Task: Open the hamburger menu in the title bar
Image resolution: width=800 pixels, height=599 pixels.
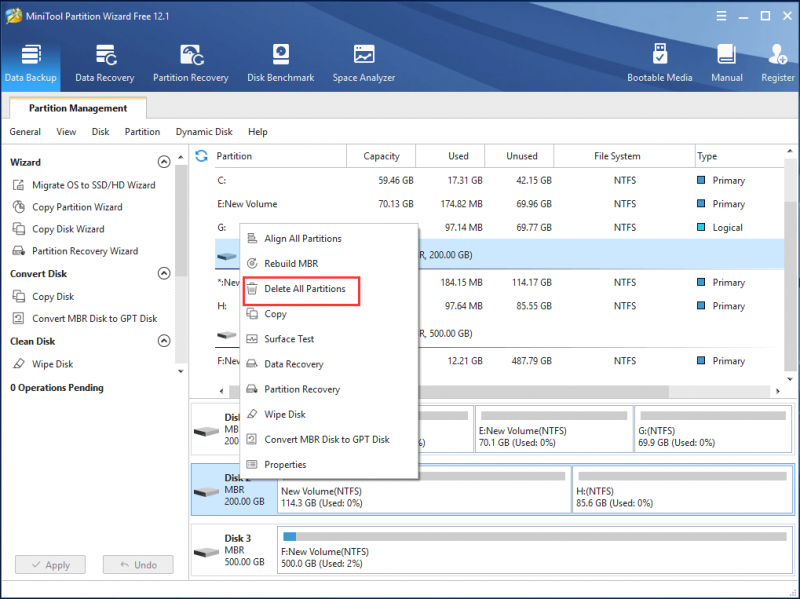Action: point(721,16)
